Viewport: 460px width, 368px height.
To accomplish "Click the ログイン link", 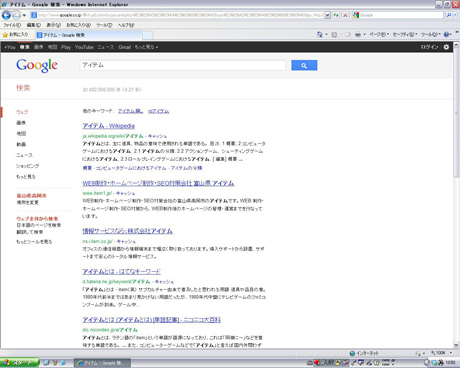I will (429, 47).
